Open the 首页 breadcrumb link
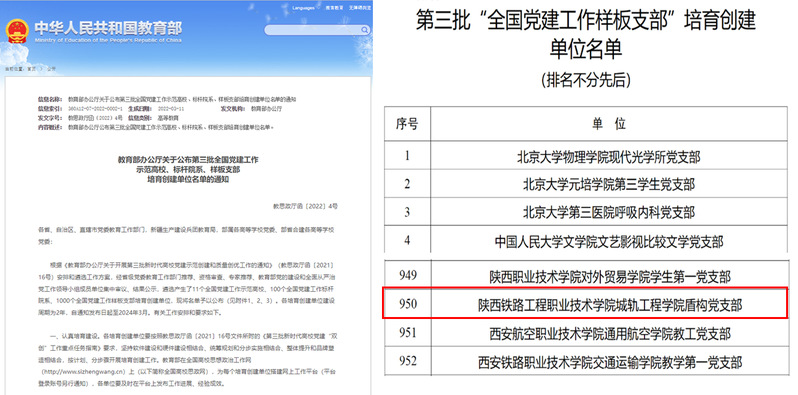The width and height of the screenshot is (798, 395). tap(32, 68)
